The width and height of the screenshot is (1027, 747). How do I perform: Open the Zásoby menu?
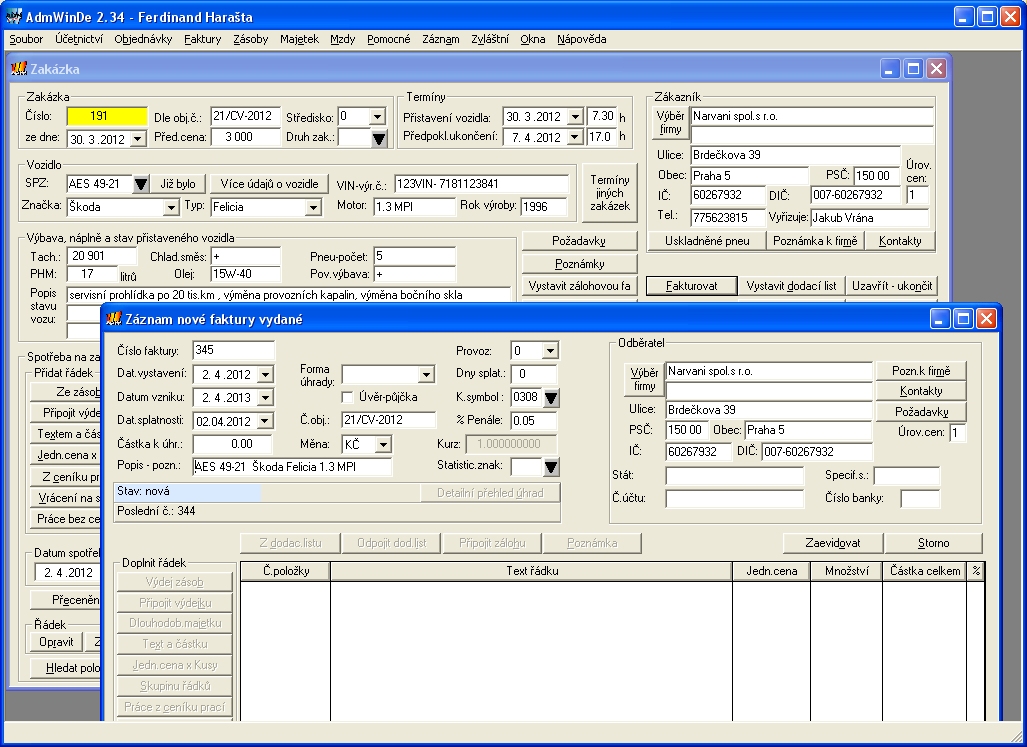point(250,39)
